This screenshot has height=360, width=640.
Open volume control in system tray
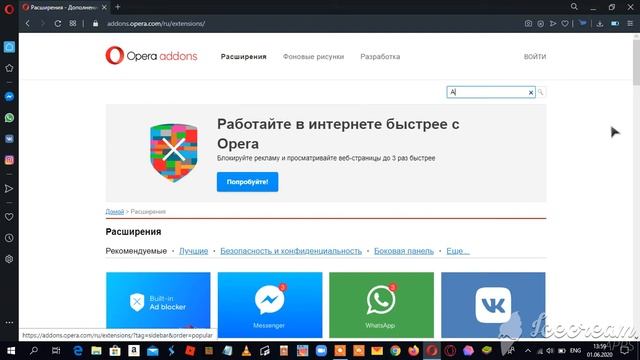click(550, 351)
